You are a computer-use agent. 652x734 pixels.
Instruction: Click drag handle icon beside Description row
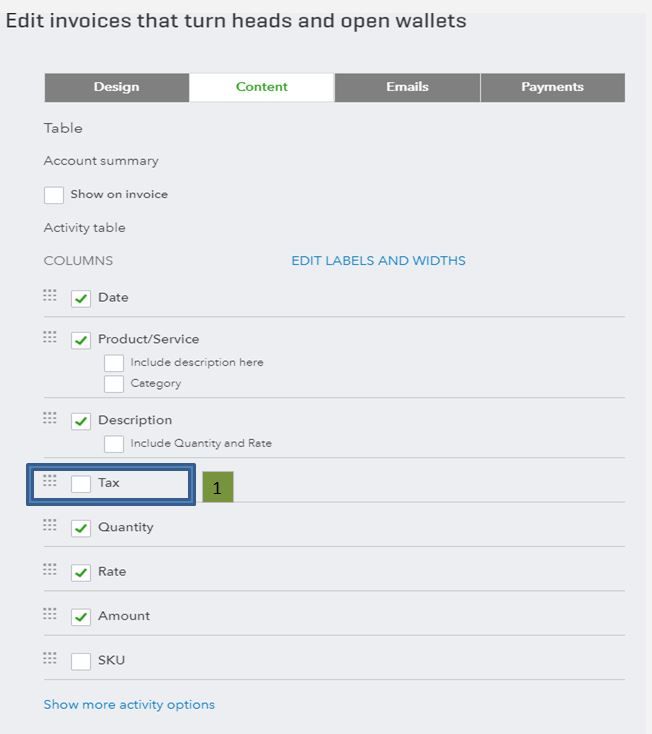click(x=50, y=419)
